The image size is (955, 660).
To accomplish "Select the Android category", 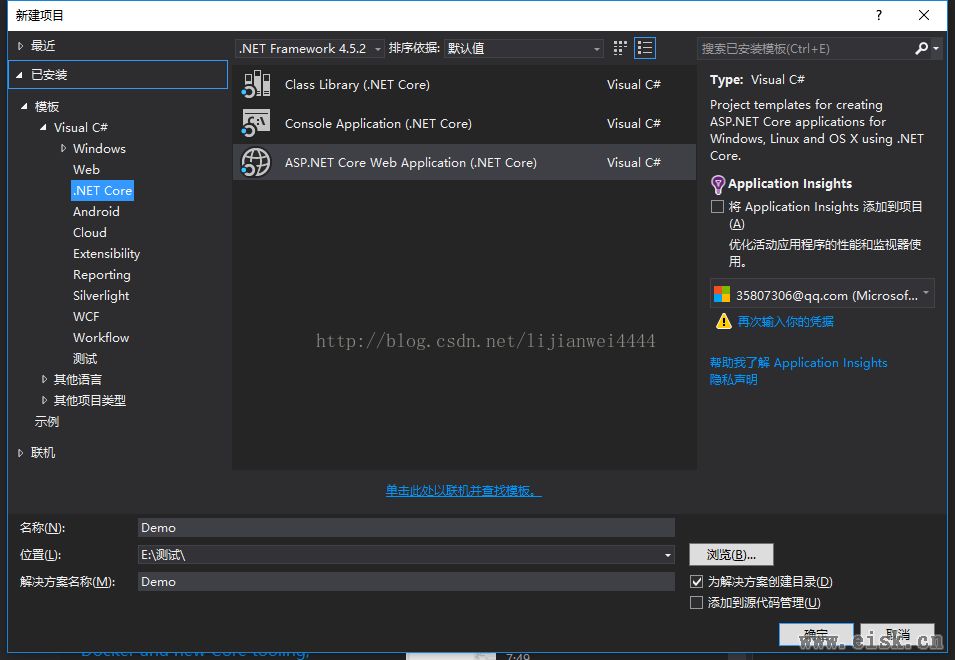I will [96, 211].
